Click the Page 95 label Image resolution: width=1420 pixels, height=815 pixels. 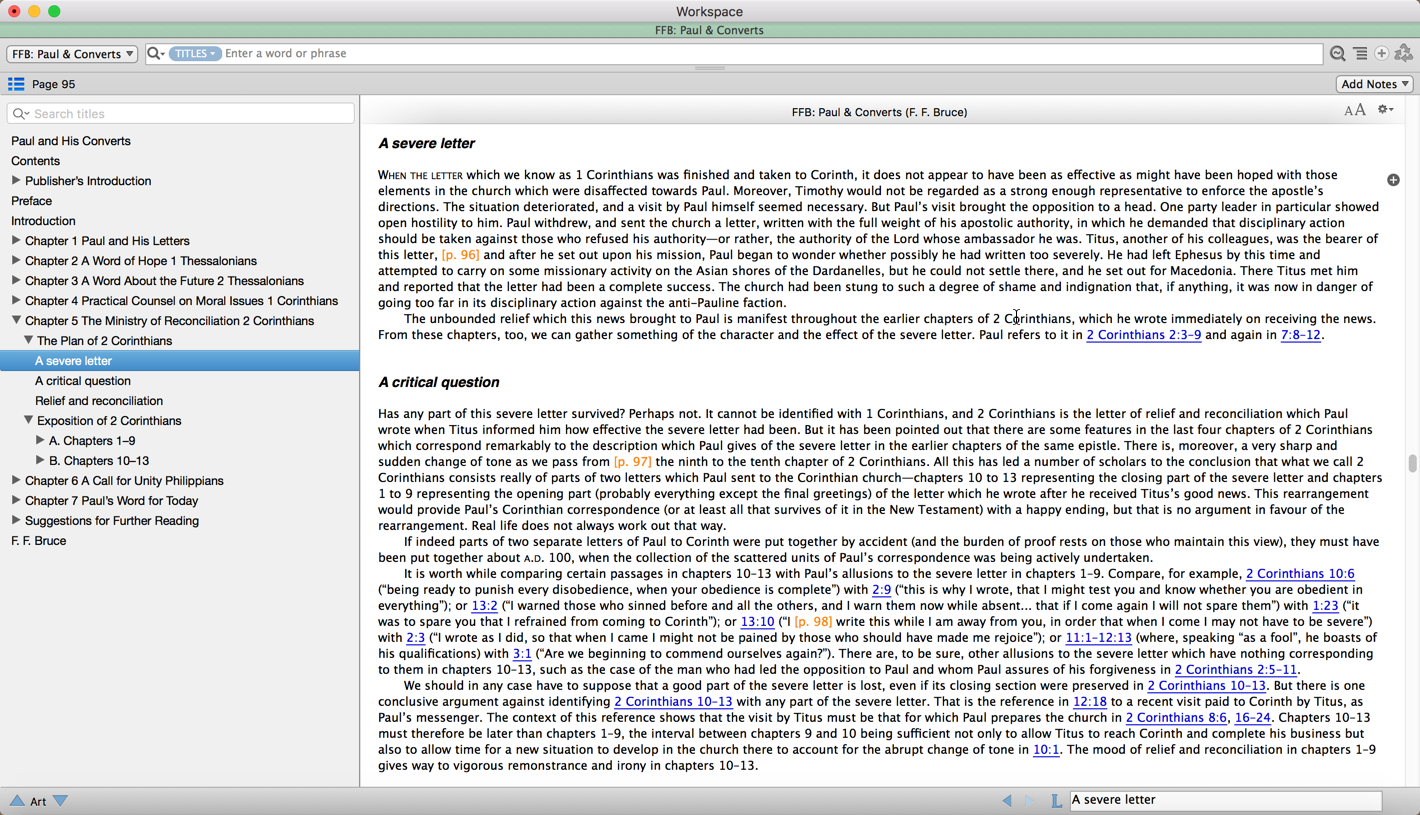click(54, 85)
